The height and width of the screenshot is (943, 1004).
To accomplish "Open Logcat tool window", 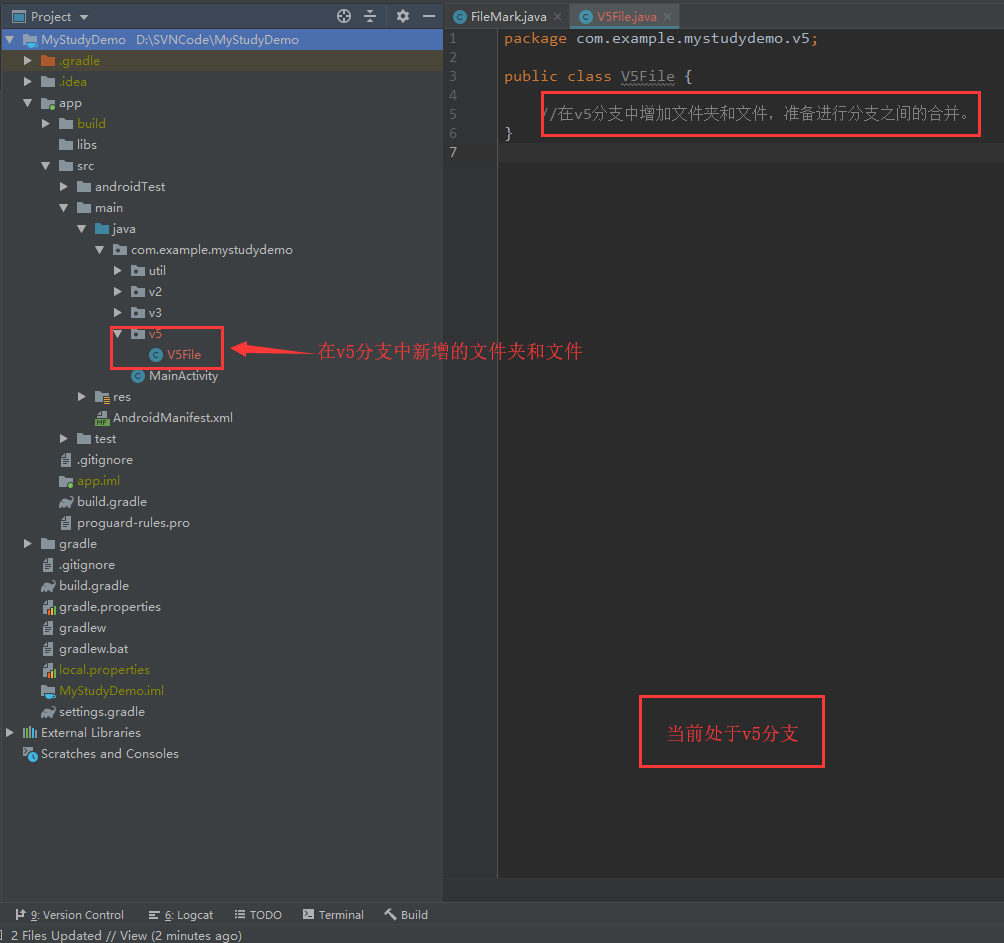I will 181,915.
